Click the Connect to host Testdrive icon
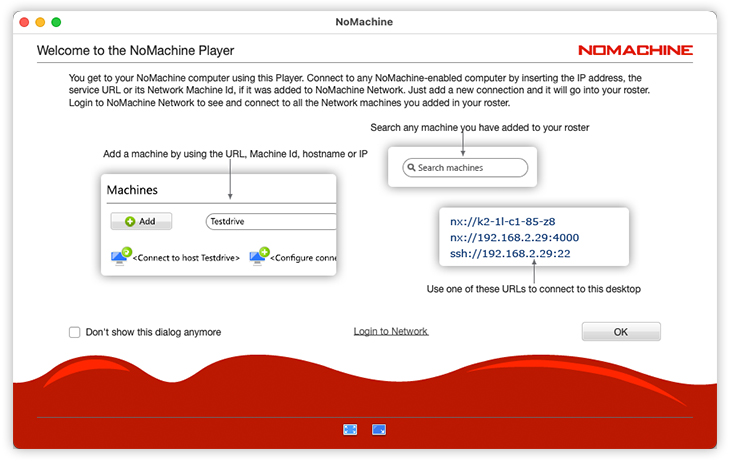730x461 pixels. (121, 257)
